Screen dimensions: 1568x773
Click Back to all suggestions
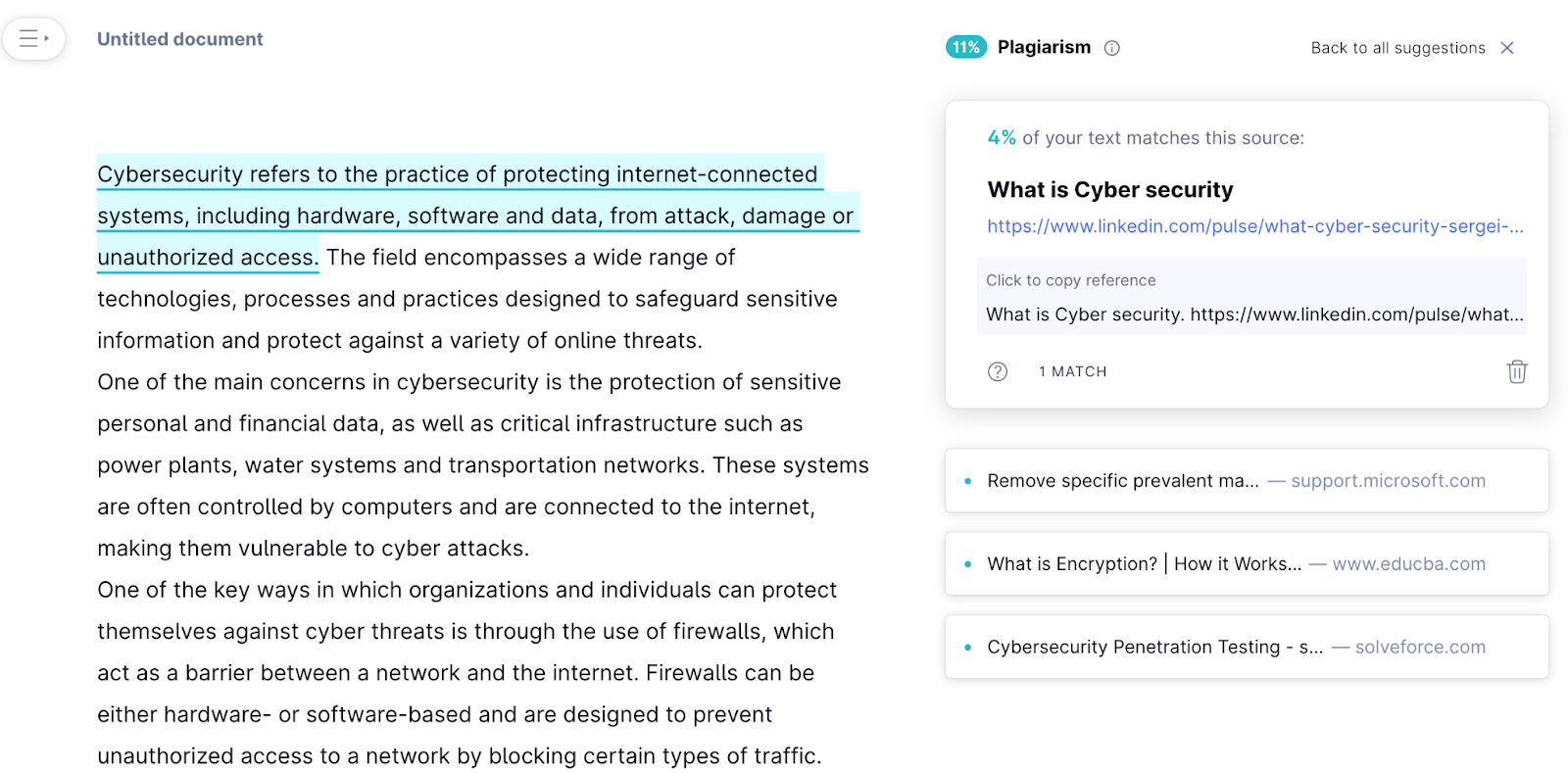(1397, 48)
